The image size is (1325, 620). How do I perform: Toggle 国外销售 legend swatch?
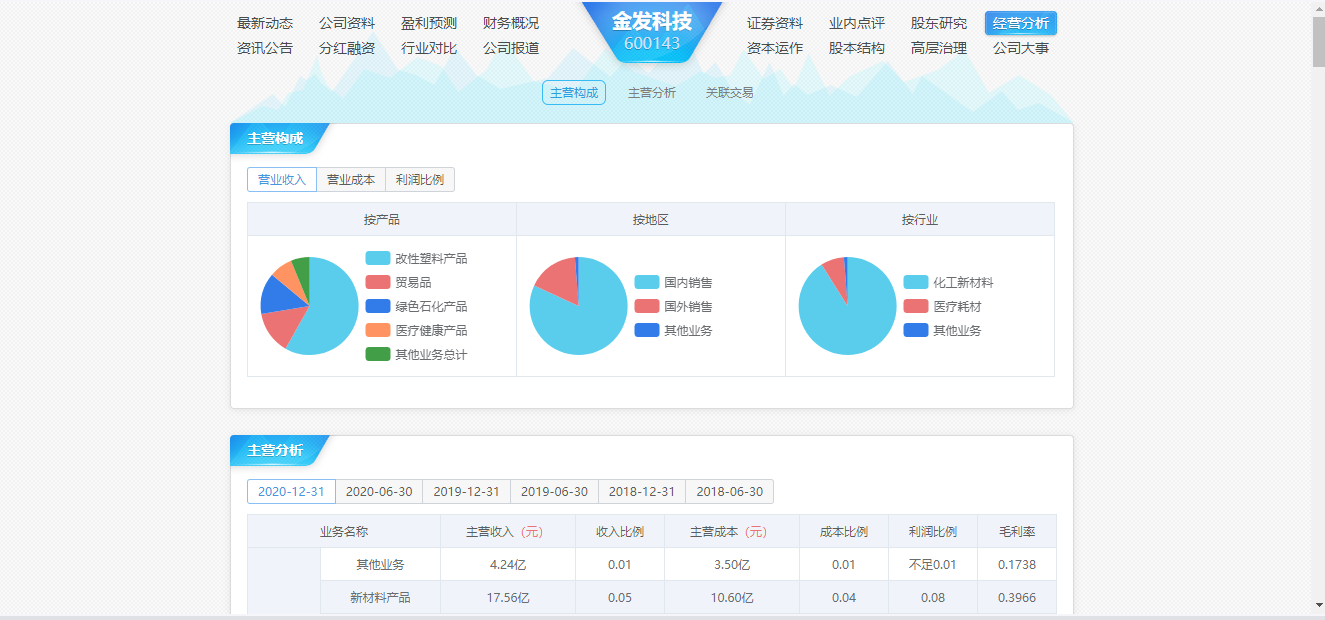(647, 306)
